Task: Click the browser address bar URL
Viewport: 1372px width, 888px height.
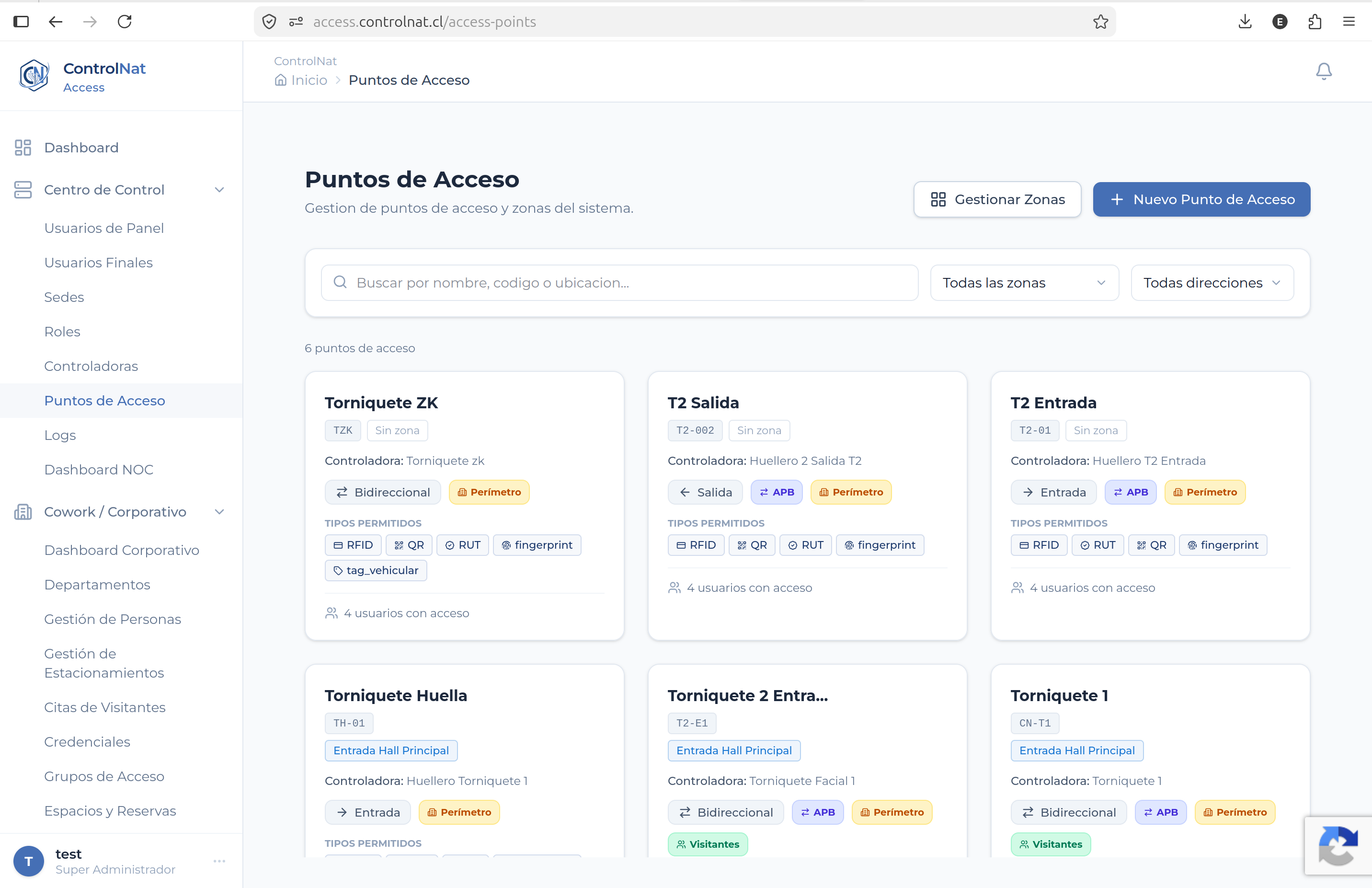Action: click(424, 22)
